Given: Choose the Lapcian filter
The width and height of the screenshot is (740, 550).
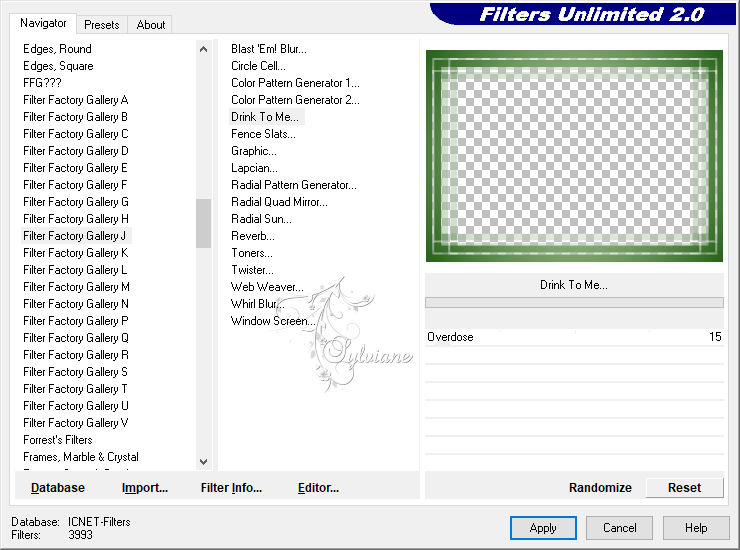Looking at the screenshot, I should point(254,168).
